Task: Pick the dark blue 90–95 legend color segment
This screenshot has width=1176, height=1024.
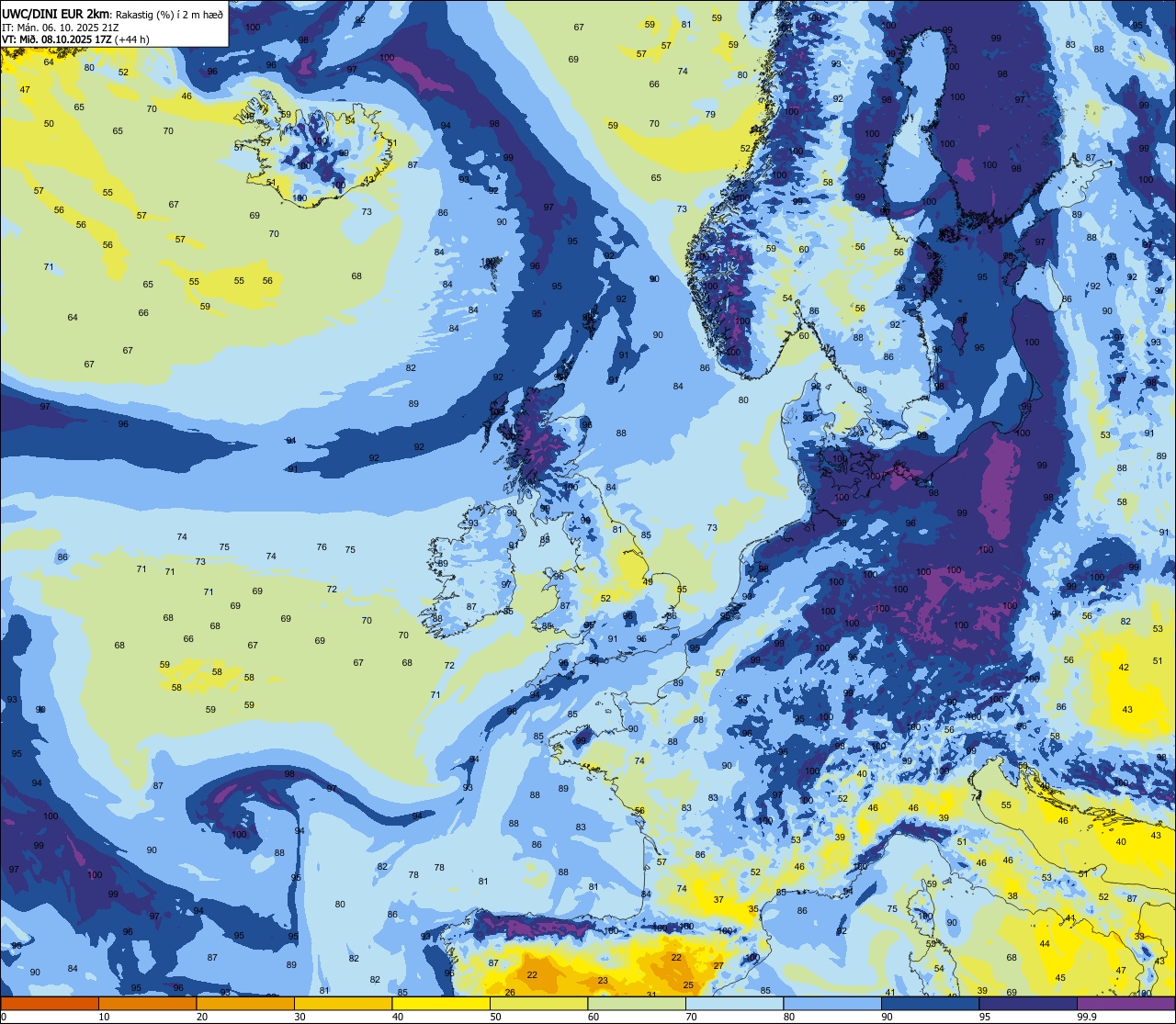Action: point(930,1003)
